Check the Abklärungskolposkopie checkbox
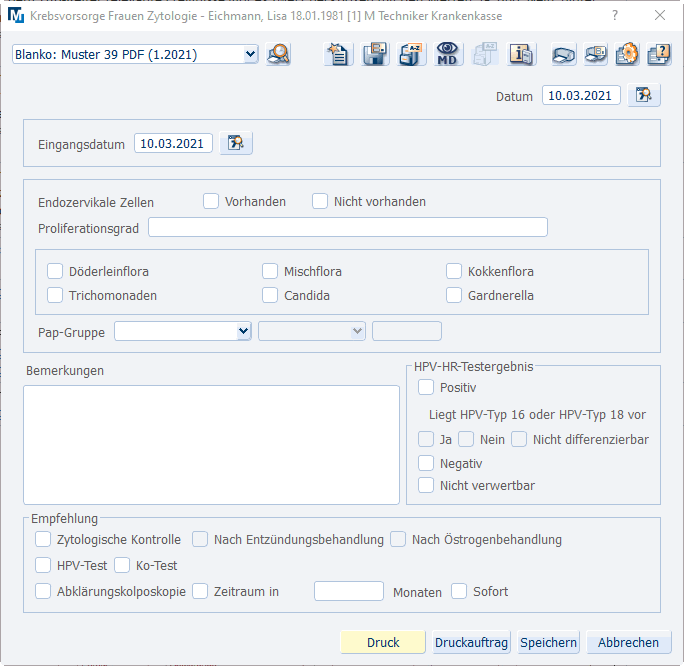This screenshot has height=666, width=684. (43, 591)
